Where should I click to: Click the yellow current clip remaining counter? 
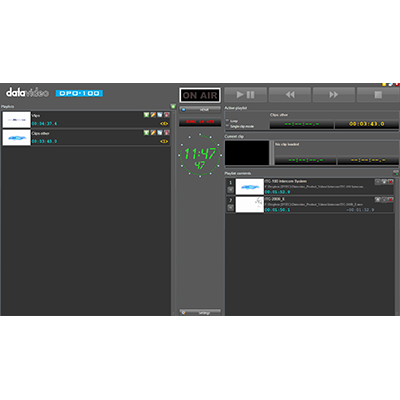368,160
